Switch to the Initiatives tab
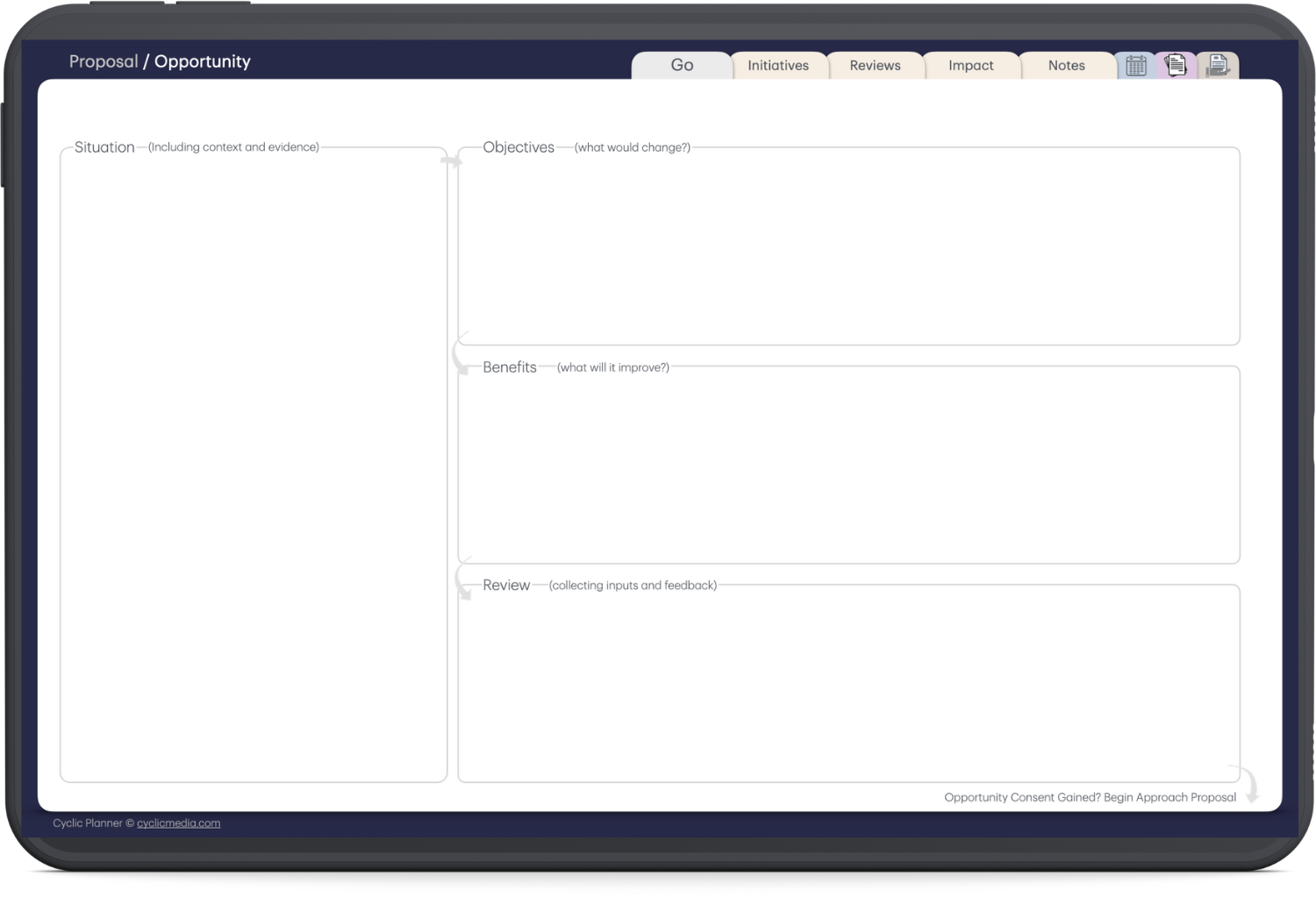This screenshot has height=898, width=1316. (778, 65)
